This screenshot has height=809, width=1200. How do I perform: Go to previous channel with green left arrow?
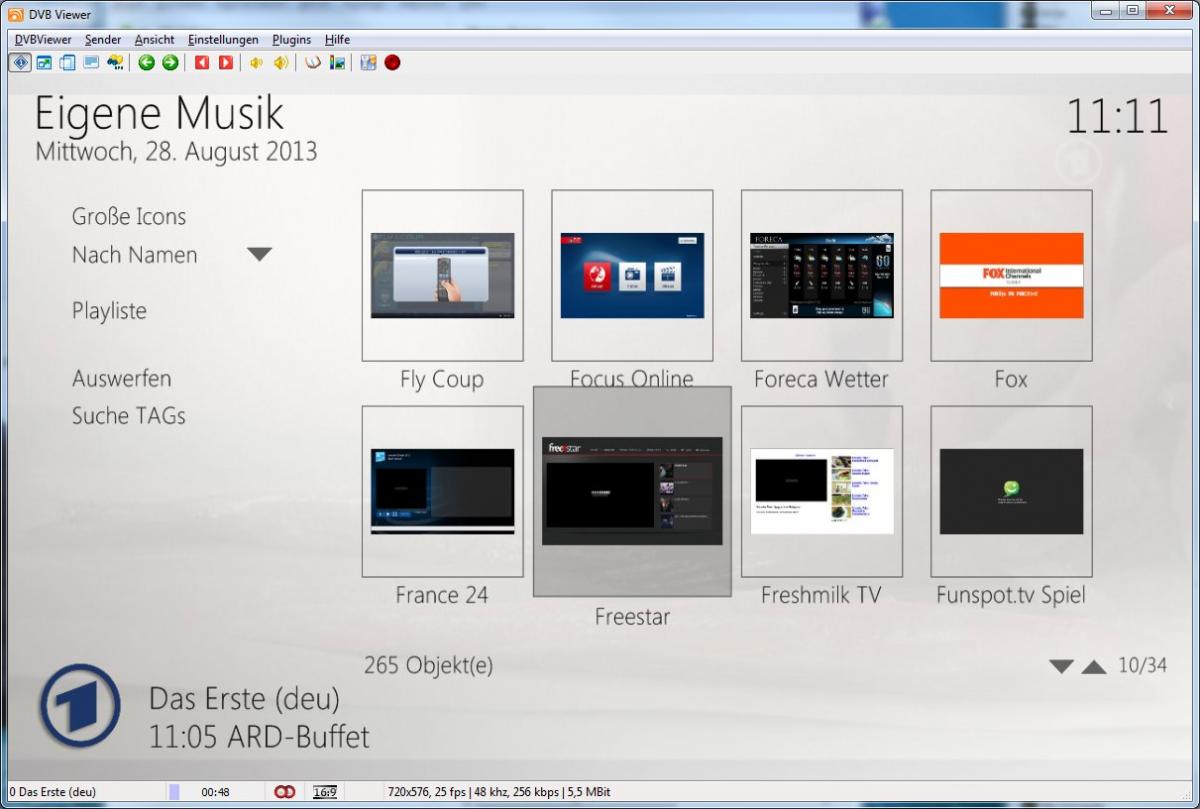pyautogui.click(x=147, y=62)
